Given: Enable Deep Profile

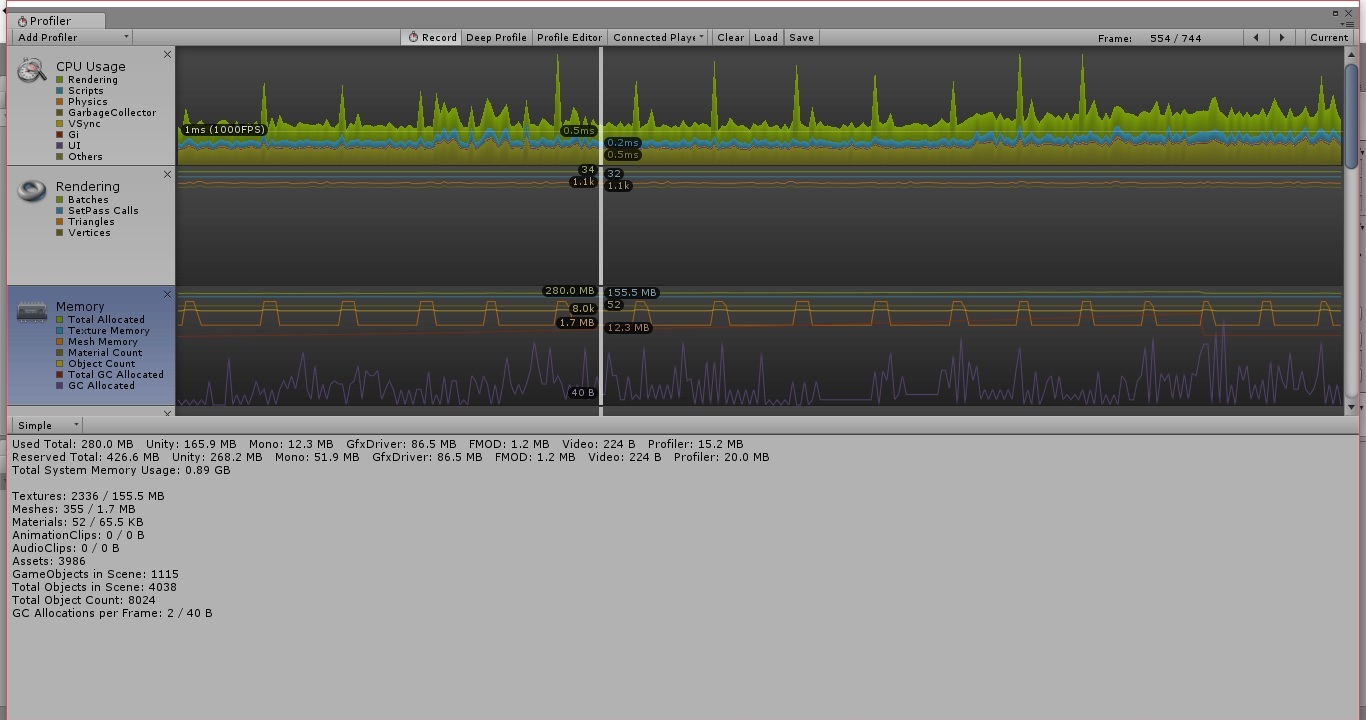Looking at the screenshot, I should [496, 38].
